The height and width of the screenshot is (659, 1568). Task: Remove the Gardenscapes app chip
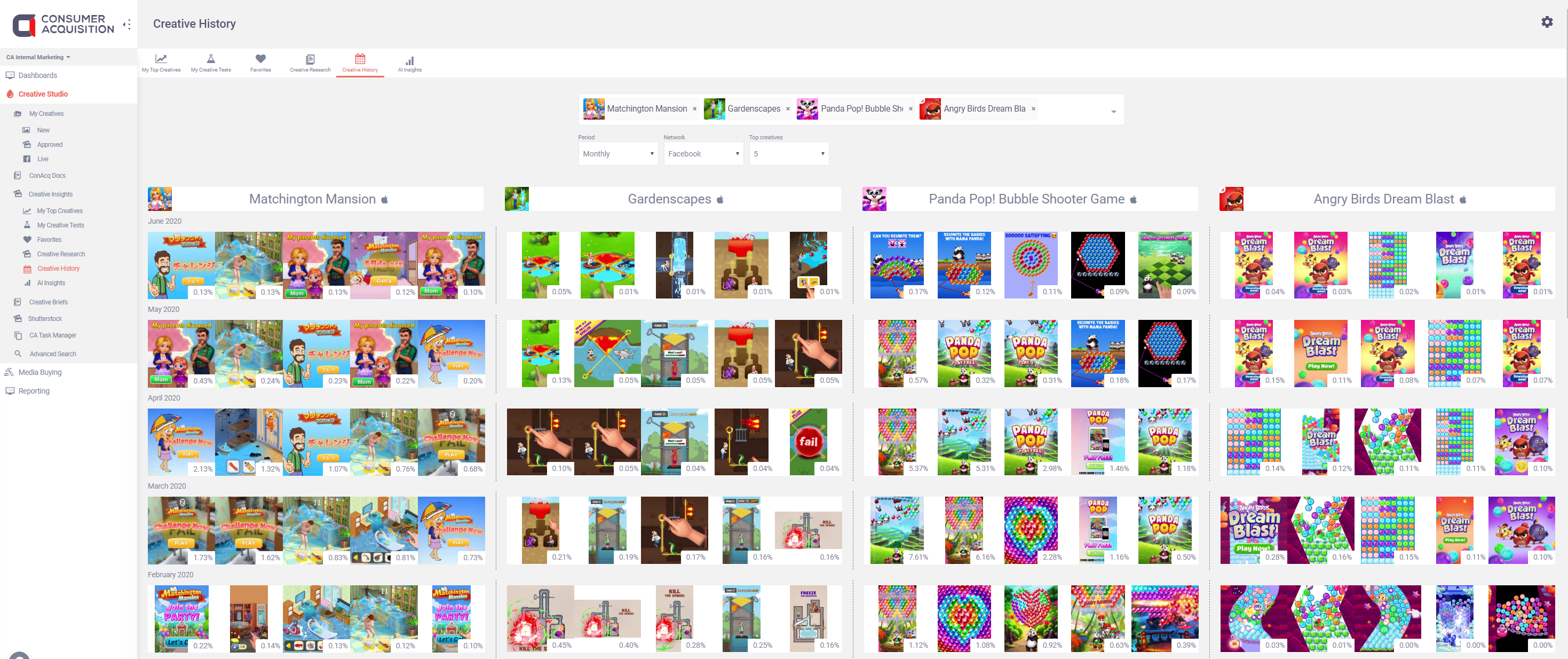click(788, 109)
